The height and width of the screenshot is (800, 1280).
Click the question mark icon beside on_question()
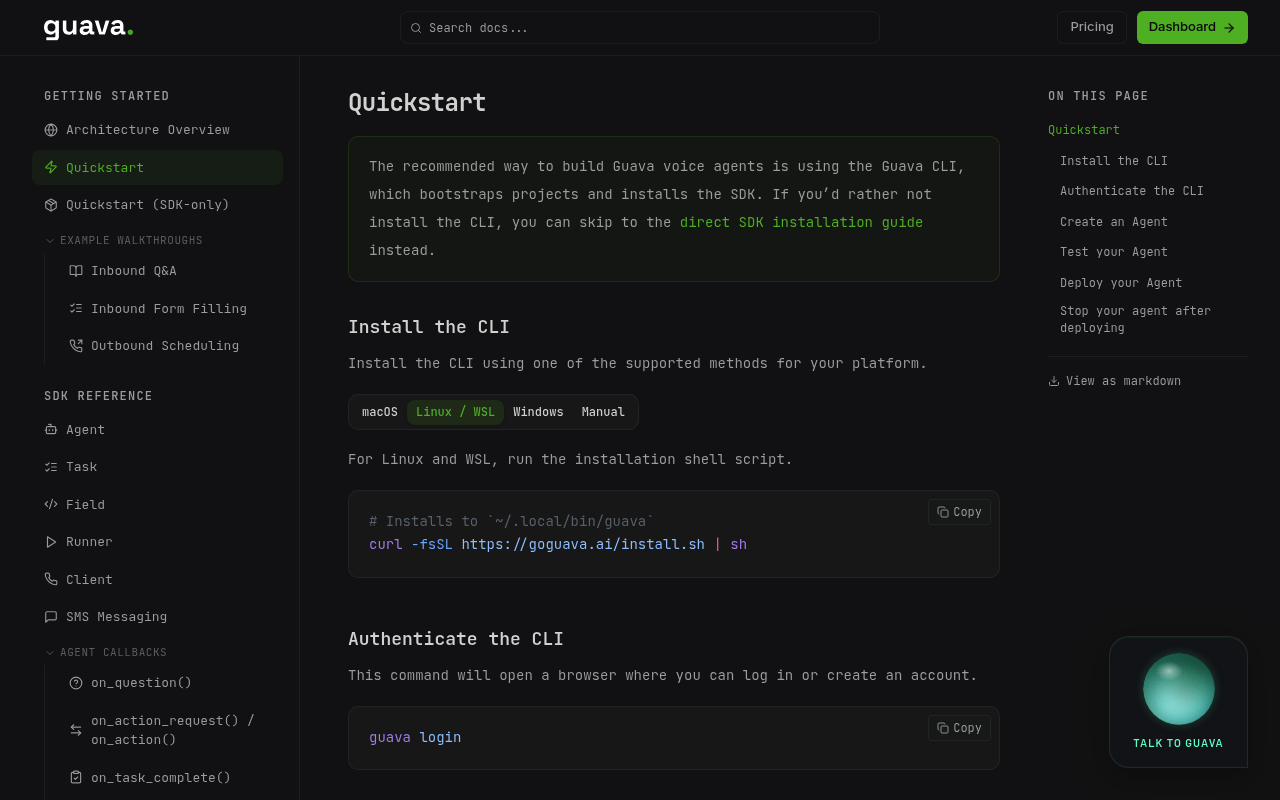[x=76, y=683]
